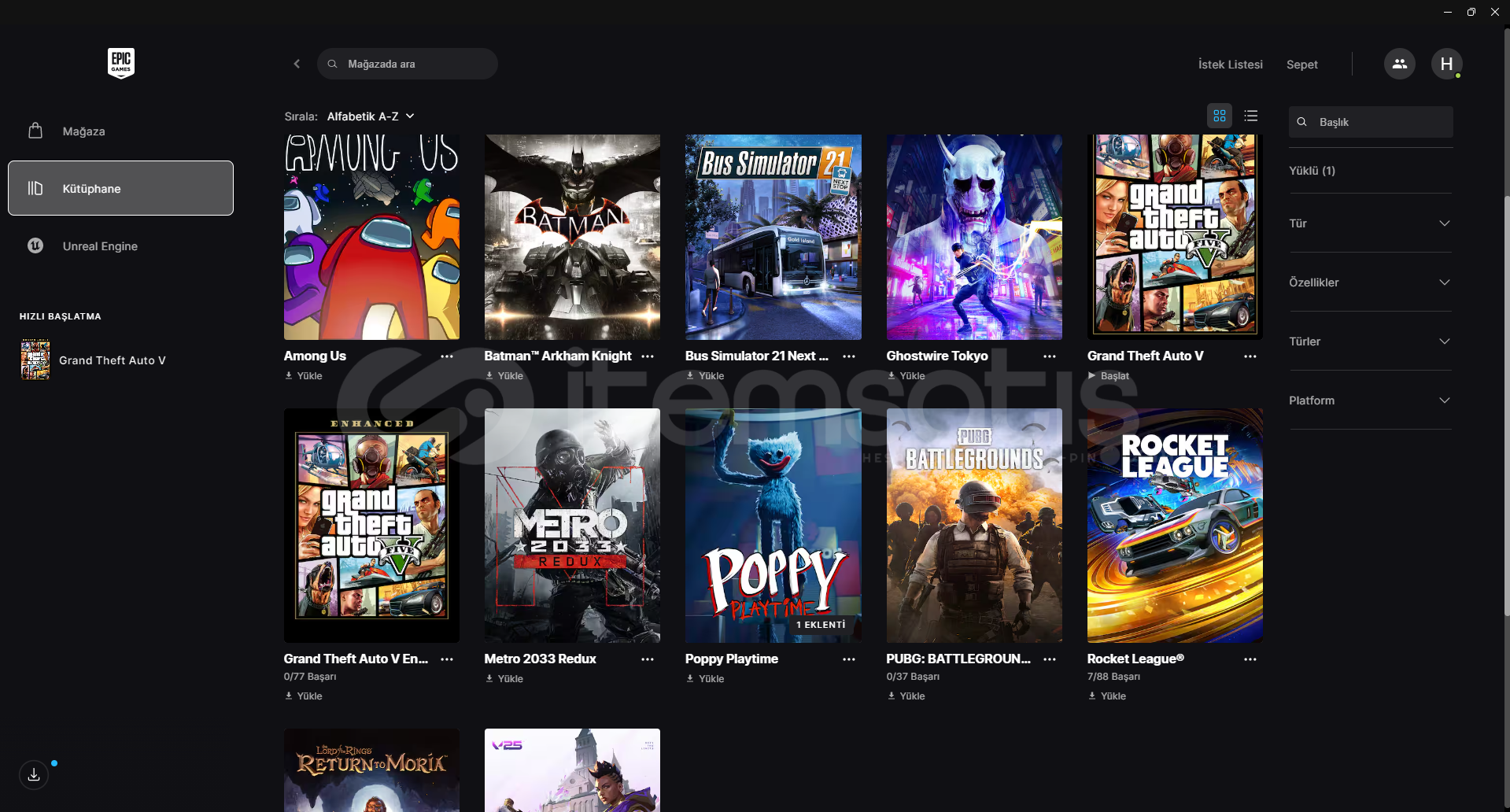Click the Epic Games logo
The height and width of the screenshot is (812, 1510).
tap(121, 63)
